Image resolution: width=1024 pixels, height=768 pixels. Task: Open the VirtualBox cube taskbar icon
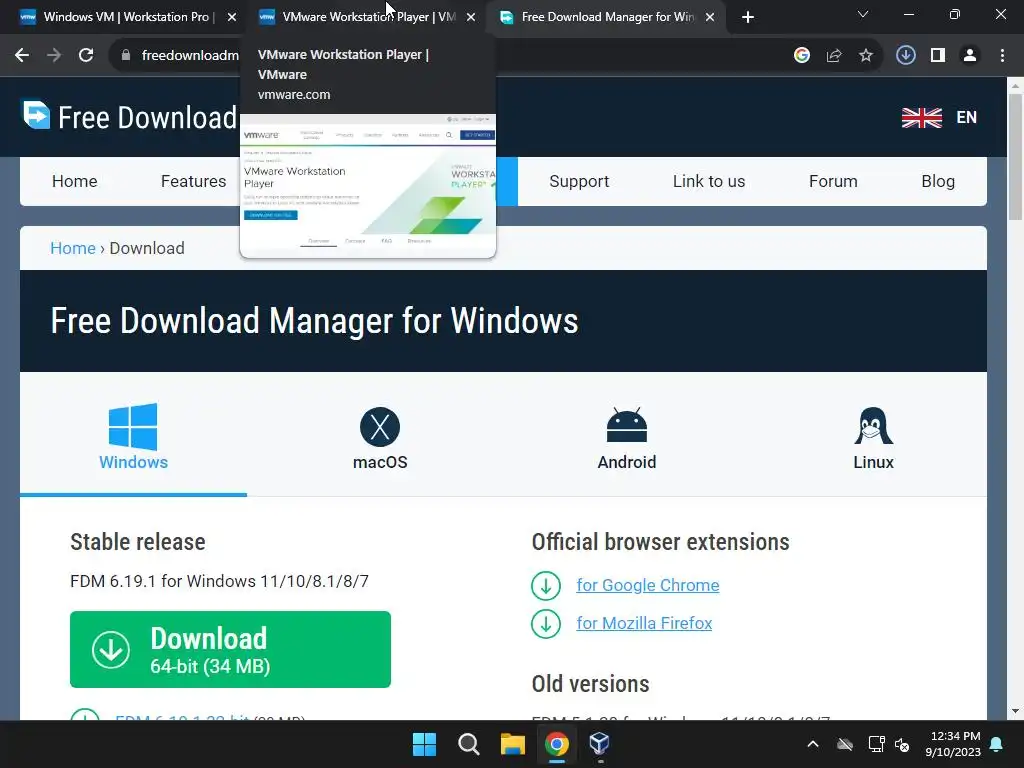pyautogui.click(x=600, y=743)
